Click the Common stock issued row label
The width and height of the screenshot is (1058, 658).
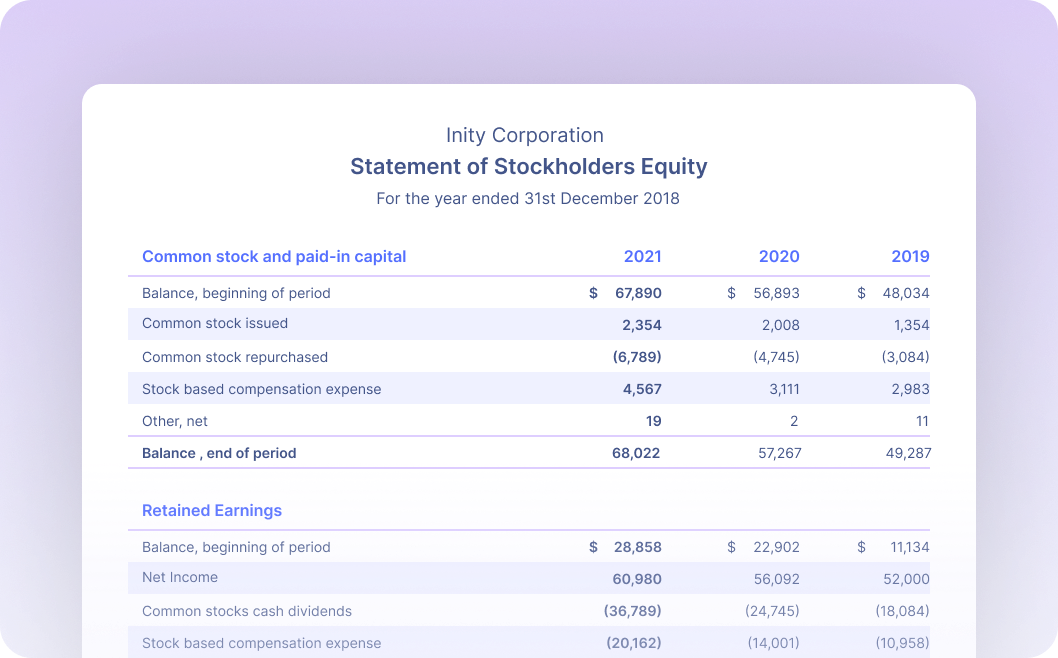[x=215, y=324]
